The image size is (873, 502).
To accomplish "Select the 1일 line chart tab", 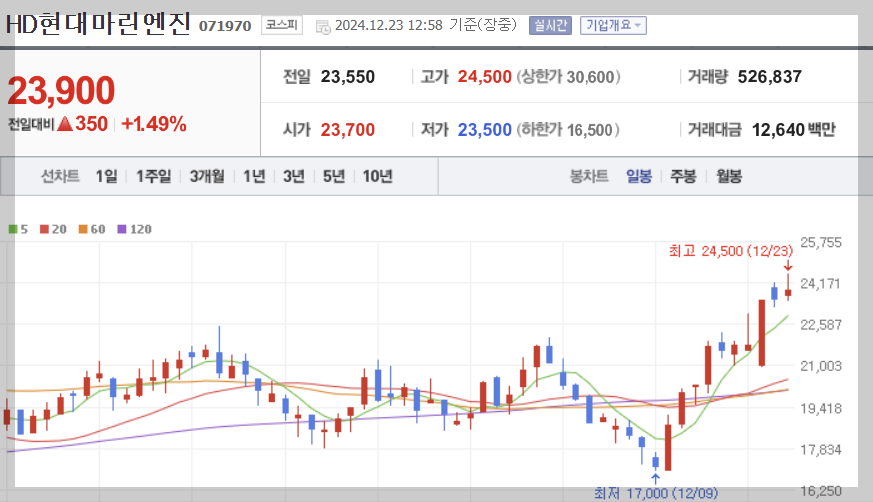I will point(106,176).
